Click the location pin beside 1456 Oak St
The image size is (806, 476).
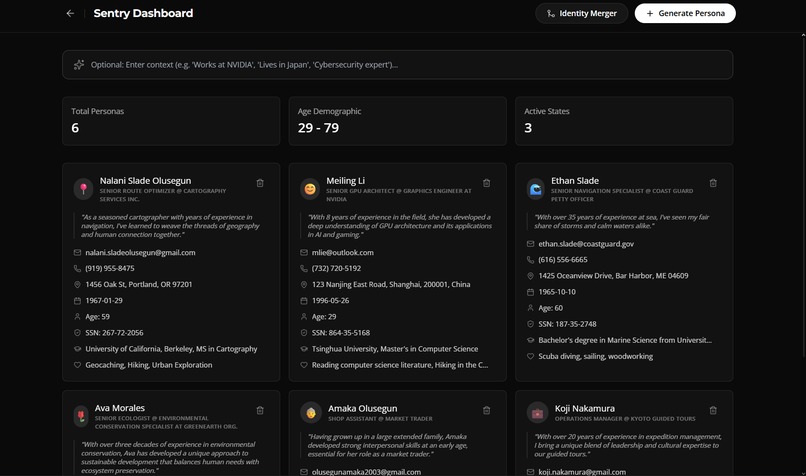(77, 284)
